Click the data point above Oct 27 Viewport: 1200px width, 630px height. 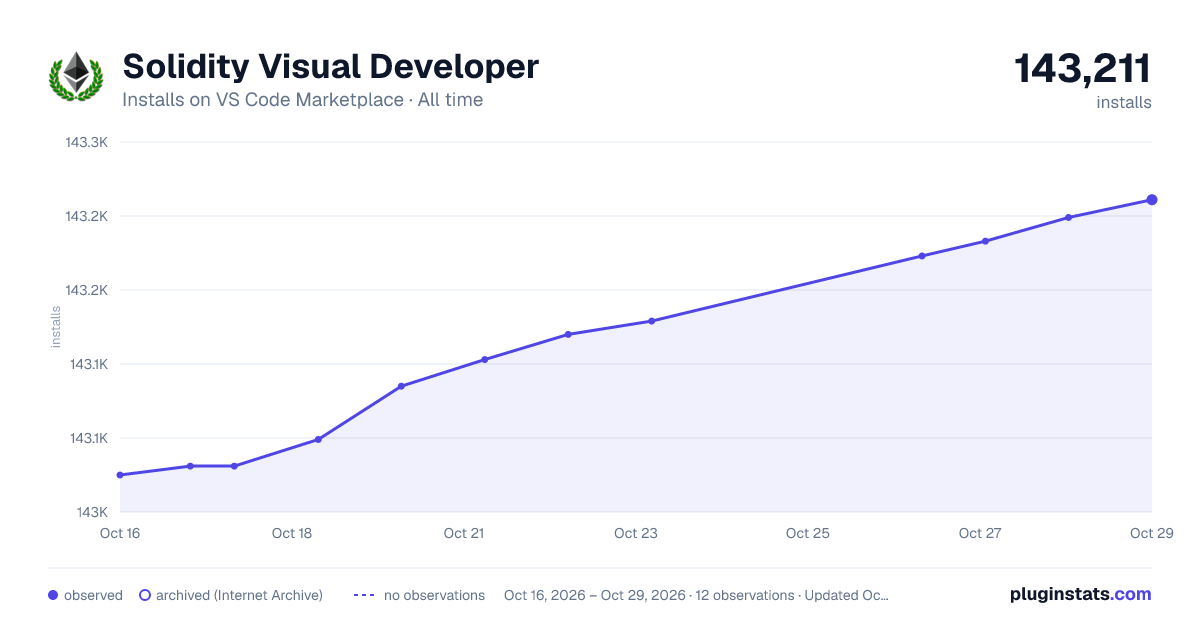coord(985,241)
